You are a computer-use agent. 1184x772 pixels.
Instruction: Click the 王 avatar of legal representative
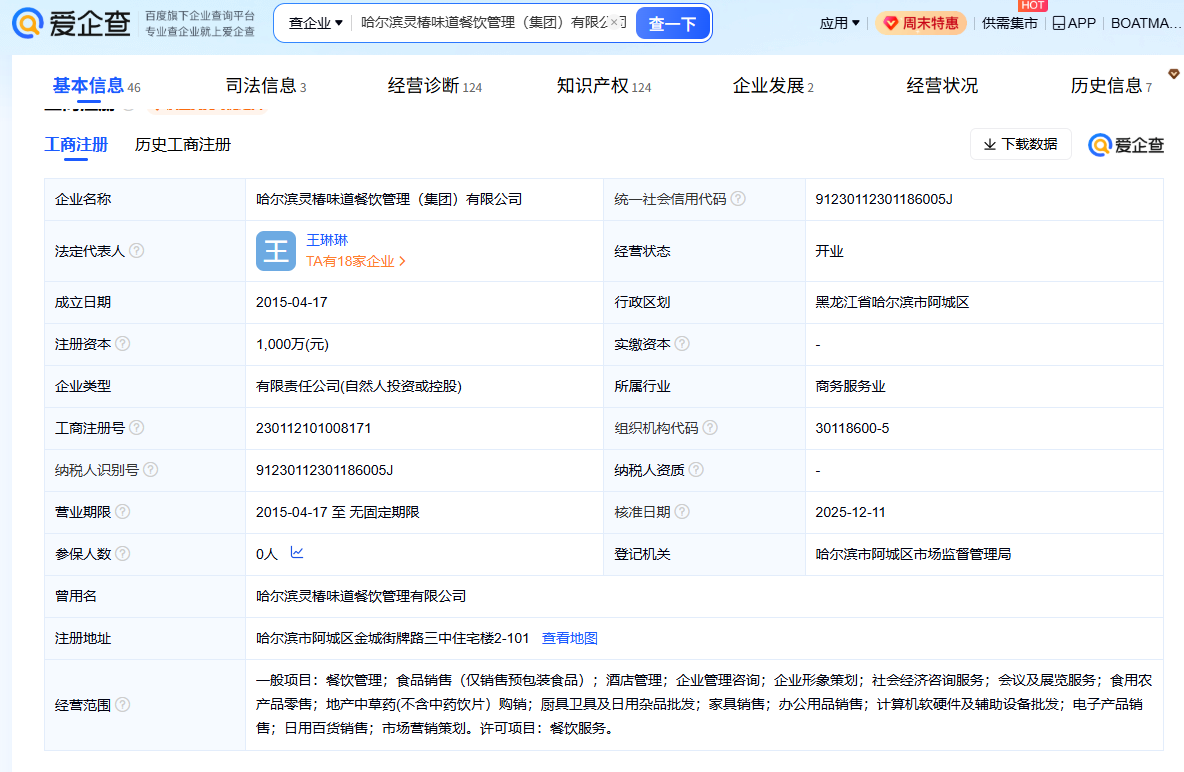click(x=276, y=251)
